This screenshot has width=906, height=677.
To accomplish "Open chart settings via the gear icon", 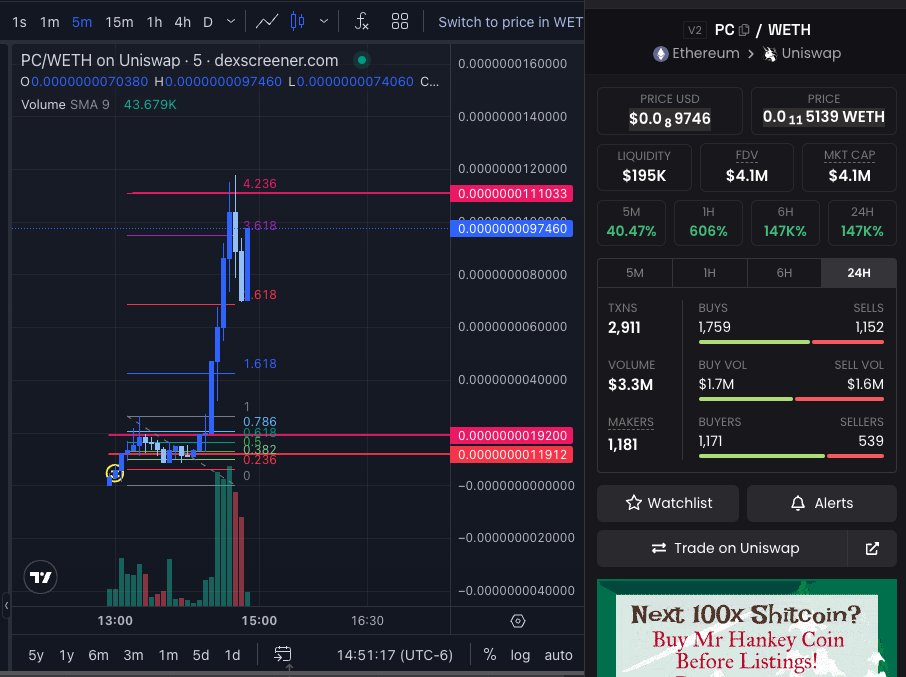I will pyautogui.click(x=518, y=620).
